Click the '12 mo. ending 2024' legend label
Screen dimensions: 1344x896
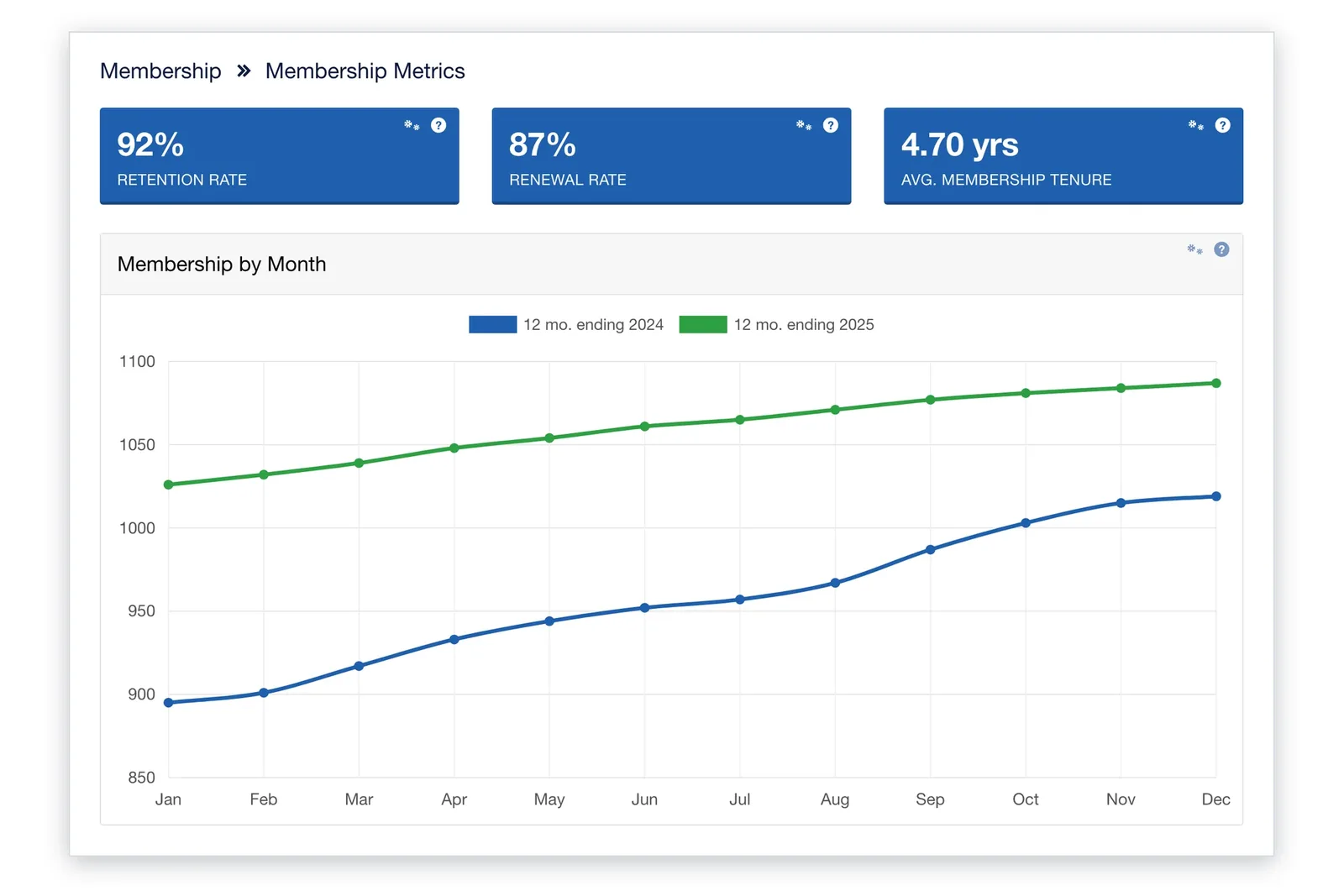593,324
